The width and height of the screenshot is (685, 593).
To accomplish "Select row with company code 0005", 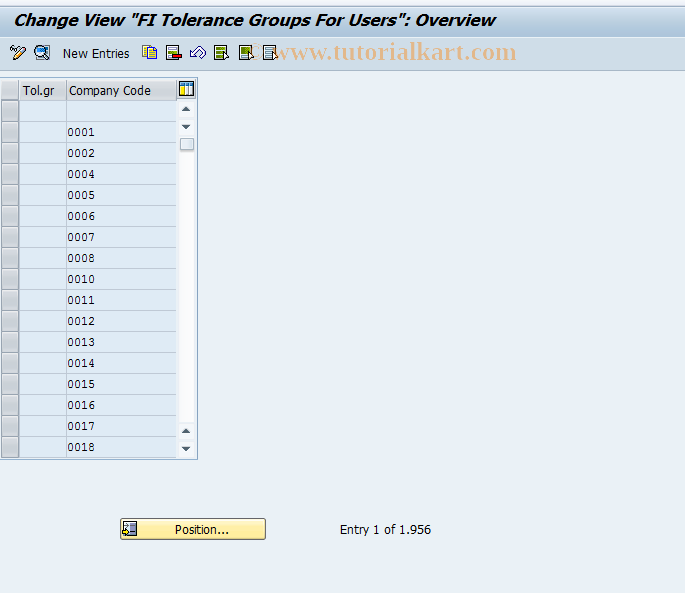I will click(10, 195).
